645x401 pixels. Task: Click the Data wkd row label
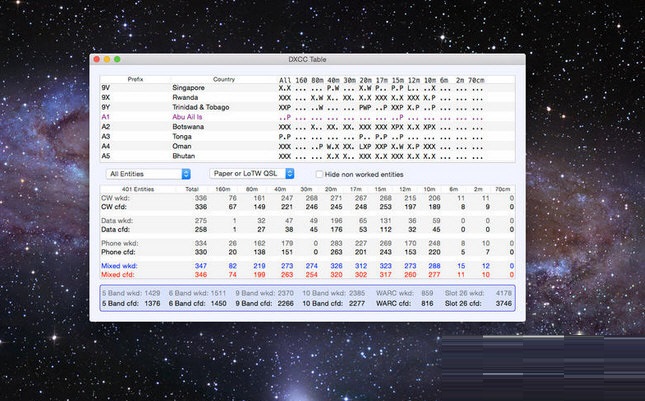[x=117, y=221]
